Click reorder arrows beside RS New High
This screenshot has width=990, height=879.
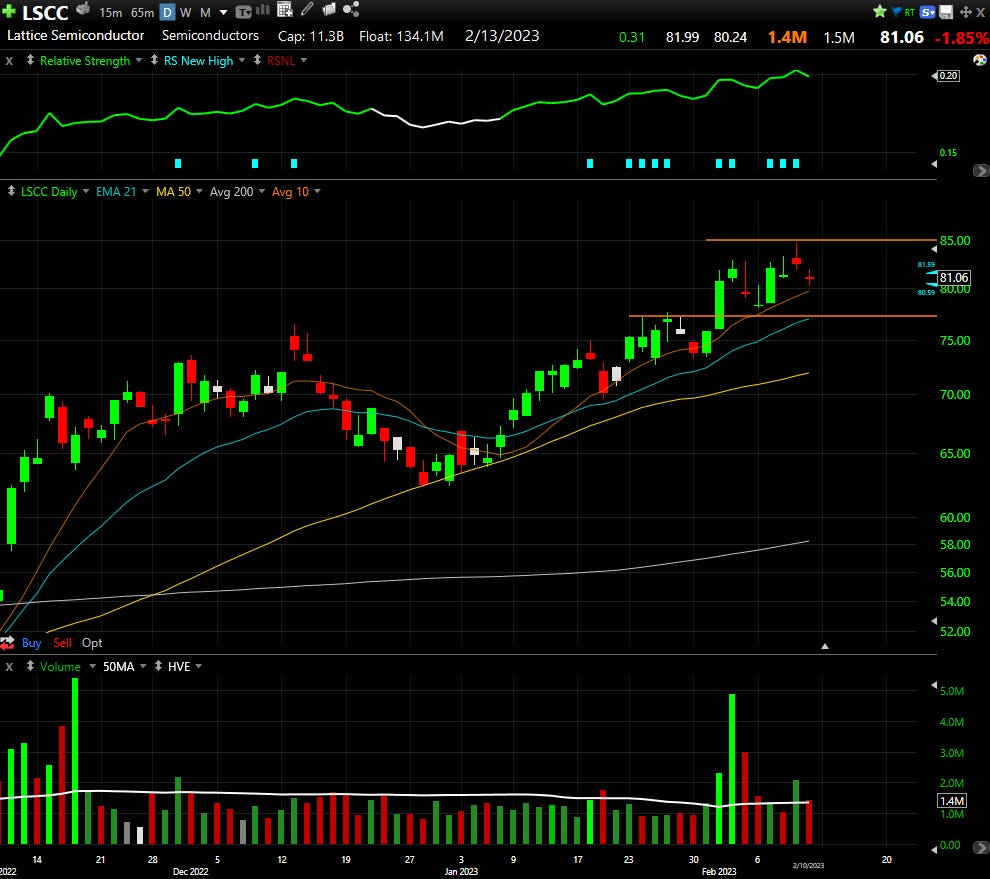click(x=154, y=60)
